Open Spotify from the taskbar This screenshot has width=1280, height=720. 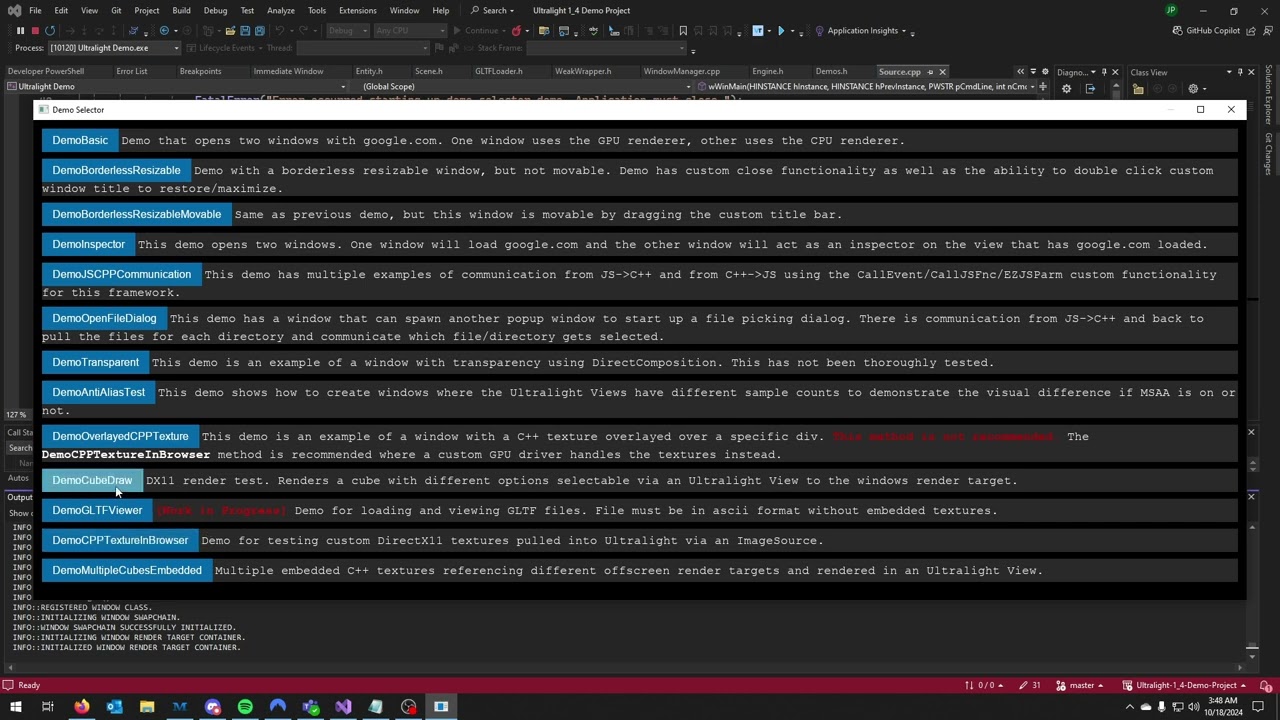point(245,707)
